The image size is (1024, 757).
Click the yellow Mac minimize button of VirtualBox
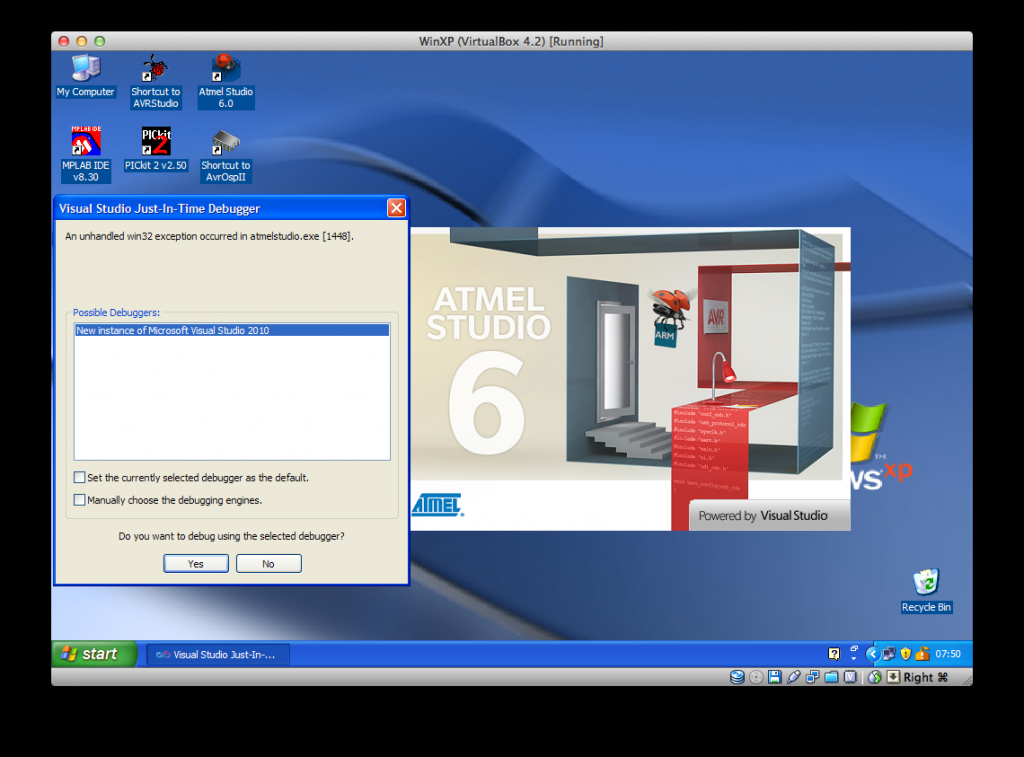coord(82,41)
